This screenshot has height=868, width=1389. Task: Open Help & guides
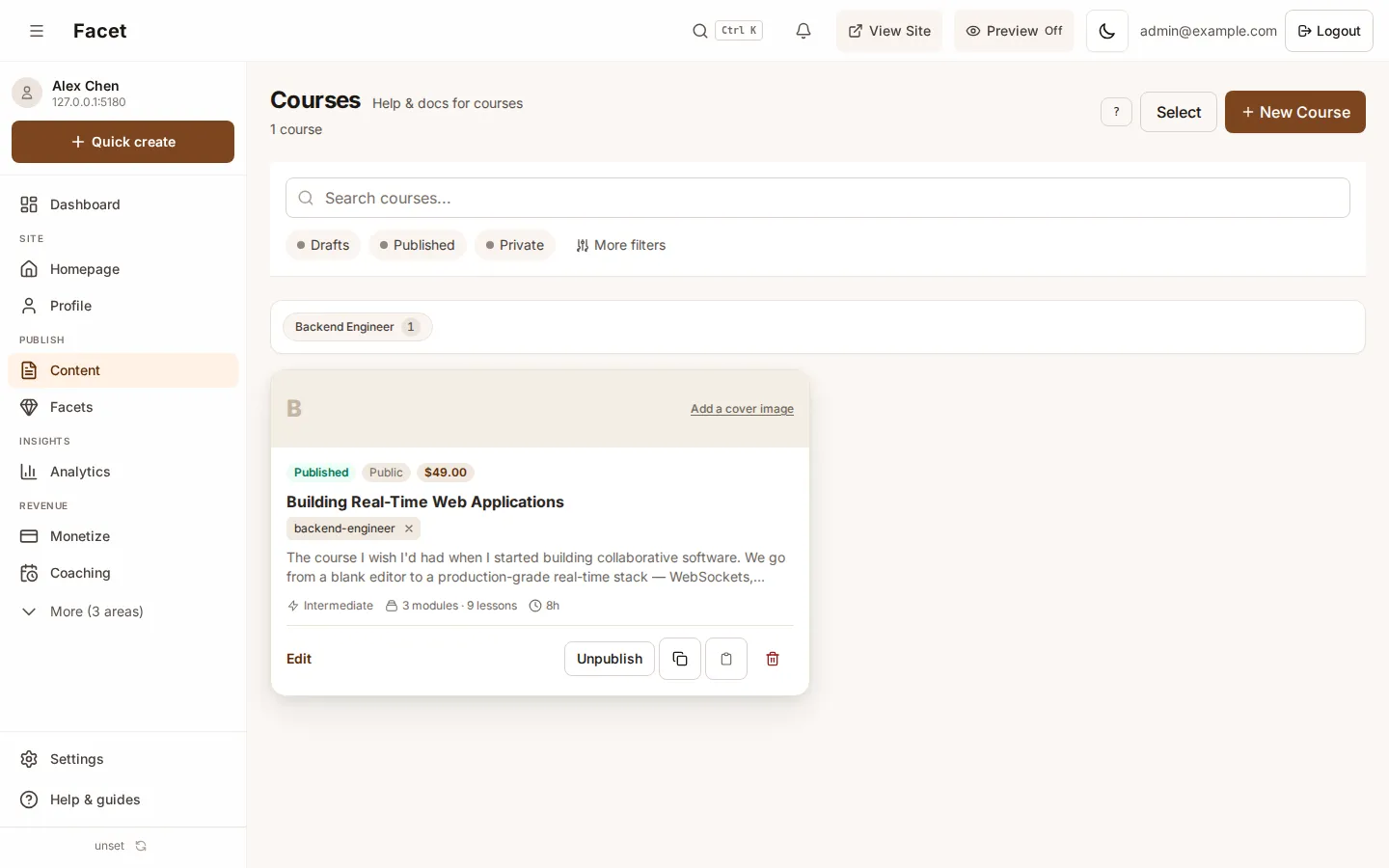(123, 800)
